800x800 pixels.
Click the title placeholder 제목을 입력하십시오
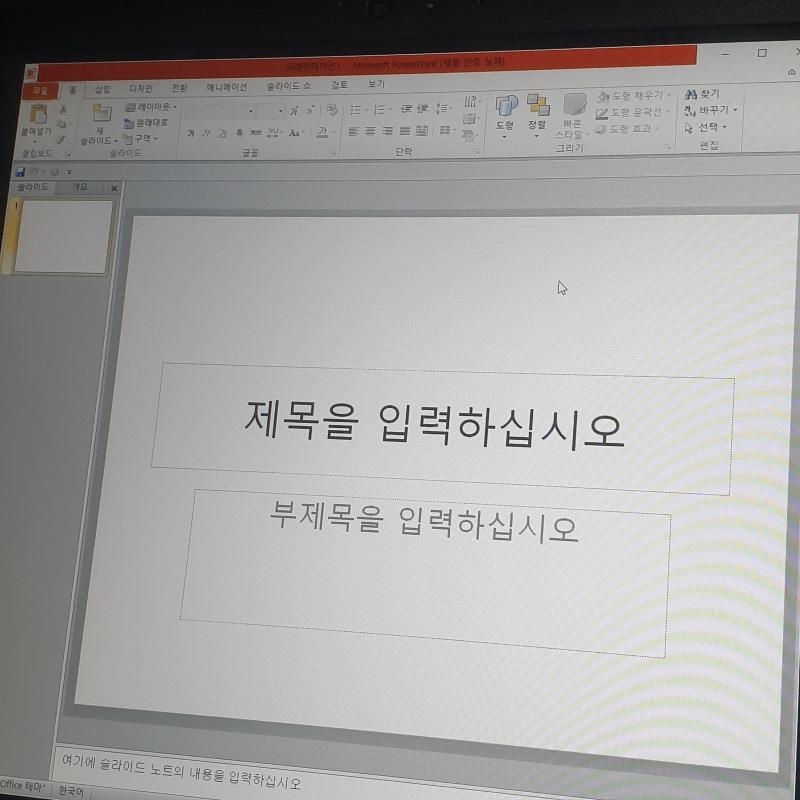(x=443, y=429)
